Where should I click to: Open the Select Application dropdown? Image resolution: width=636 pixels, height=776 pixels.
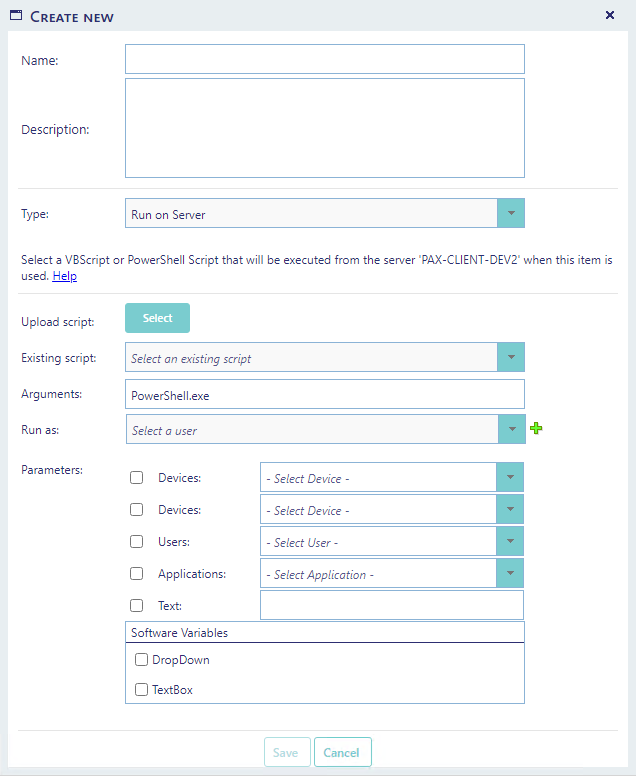pyautogui.click(x=510, y=574)
